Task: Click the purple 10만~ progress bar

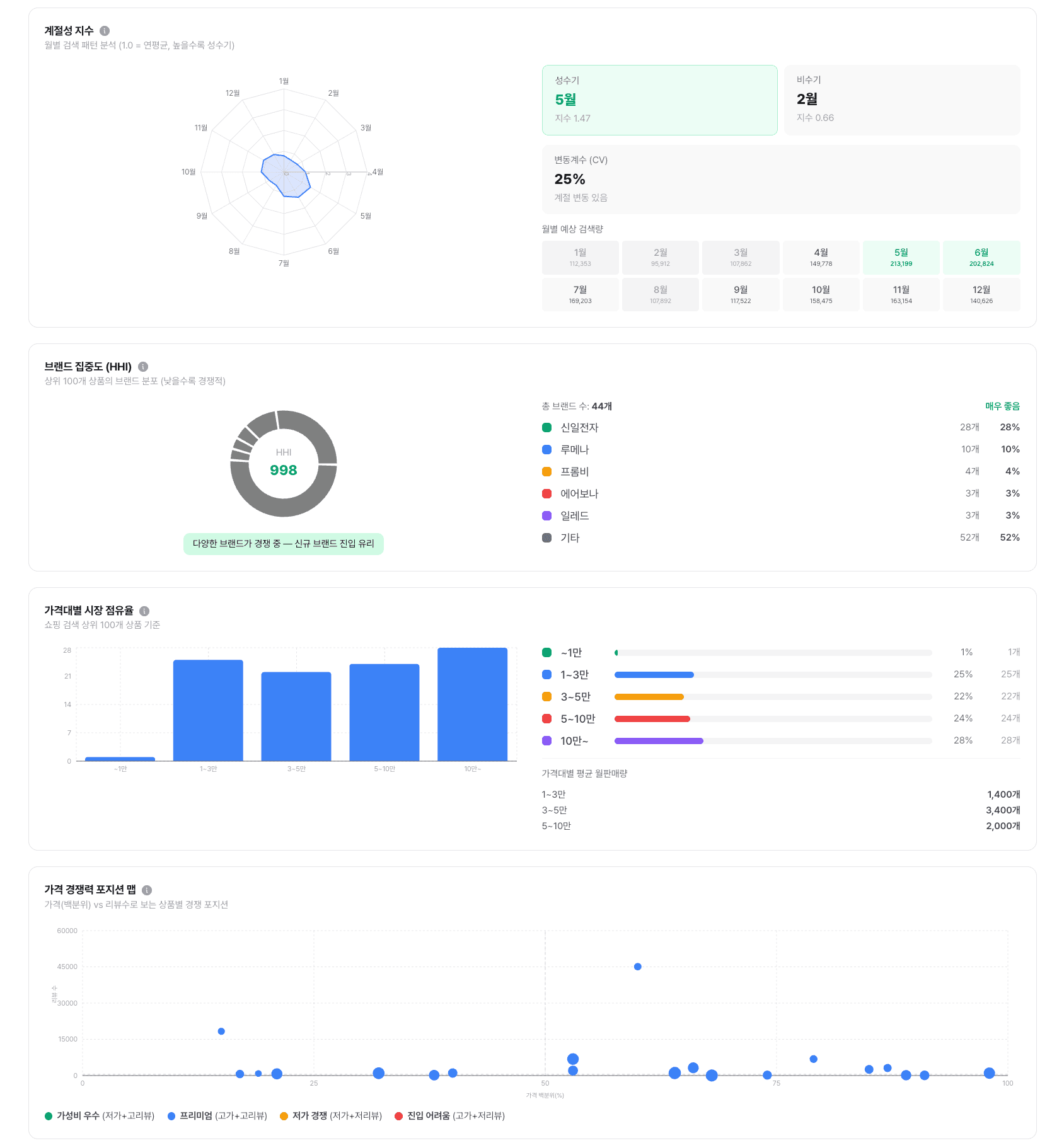Action: tap(659, 741)
